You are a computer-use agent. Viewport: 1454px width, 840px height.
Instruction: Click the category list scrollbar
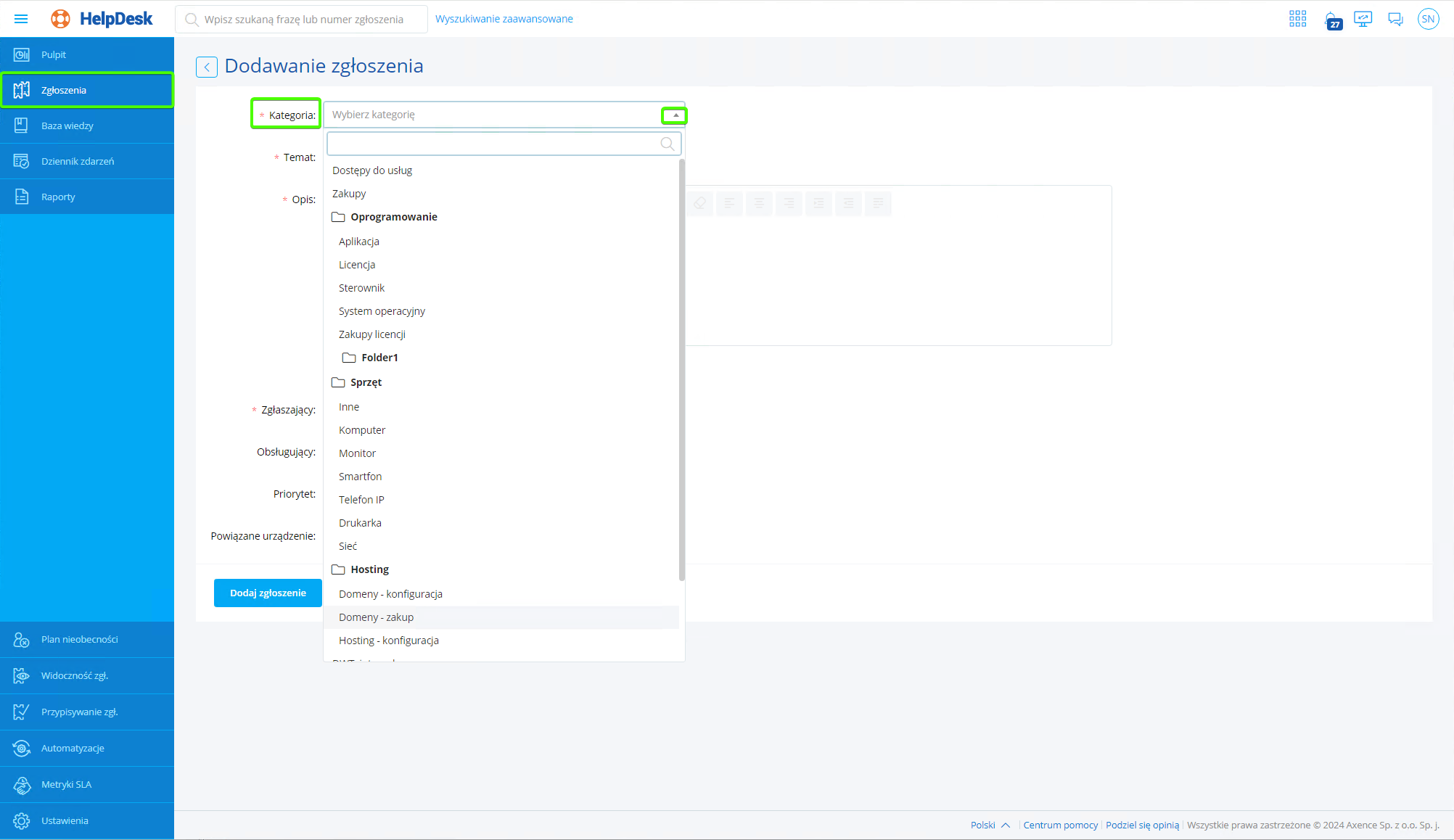(x=681, y=370)
